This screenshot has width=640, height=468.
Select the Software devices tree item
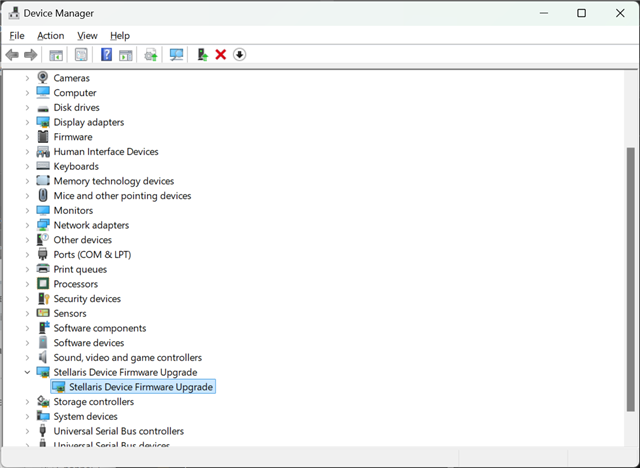tap(89, 343)
